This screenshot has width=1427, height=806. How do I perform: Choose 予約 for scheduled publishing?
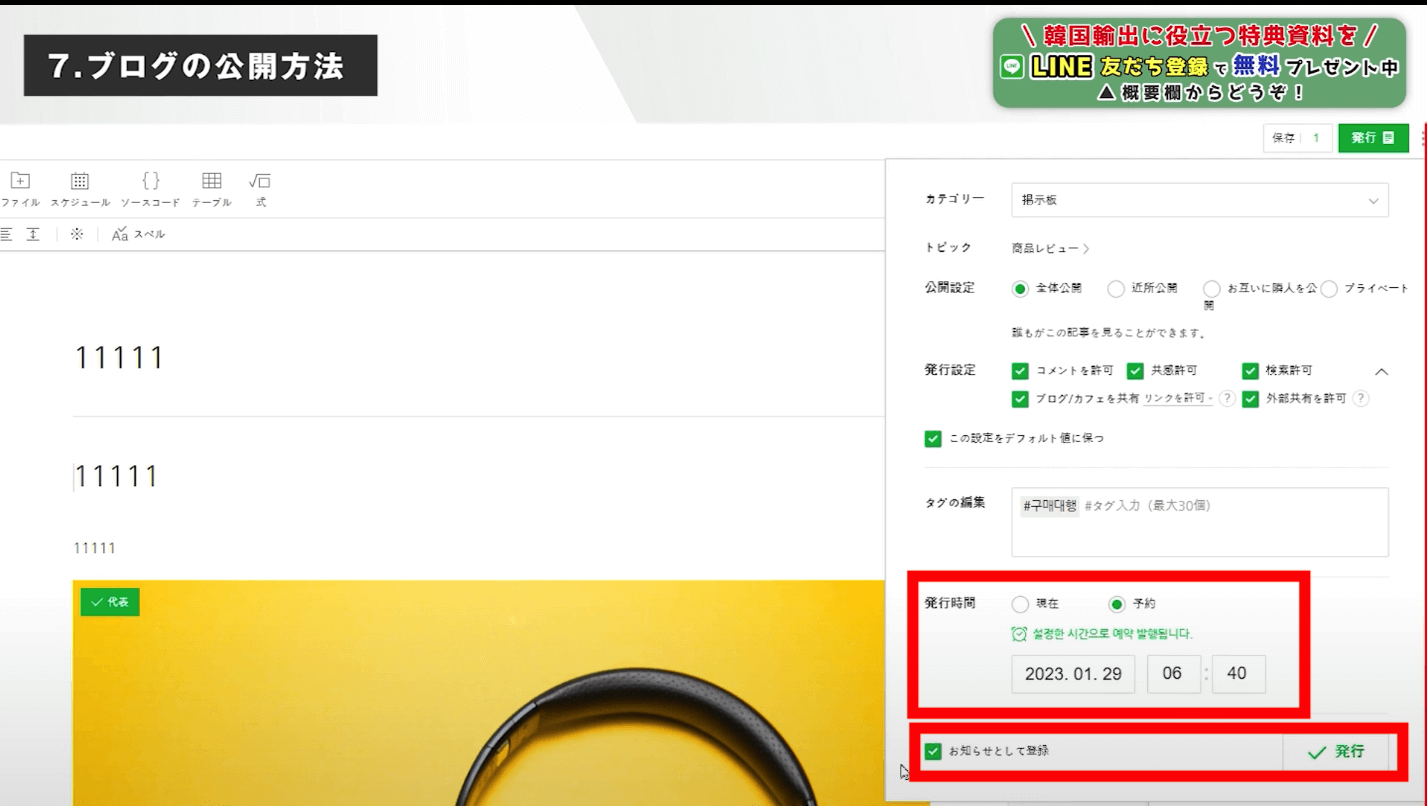(x=1117, y=604)
